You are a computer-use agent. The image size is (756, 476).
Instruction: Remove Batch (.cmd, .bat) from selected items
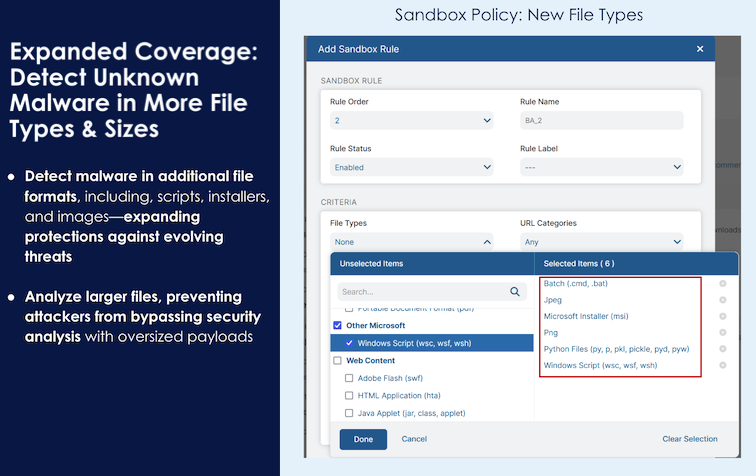(723, 284)
